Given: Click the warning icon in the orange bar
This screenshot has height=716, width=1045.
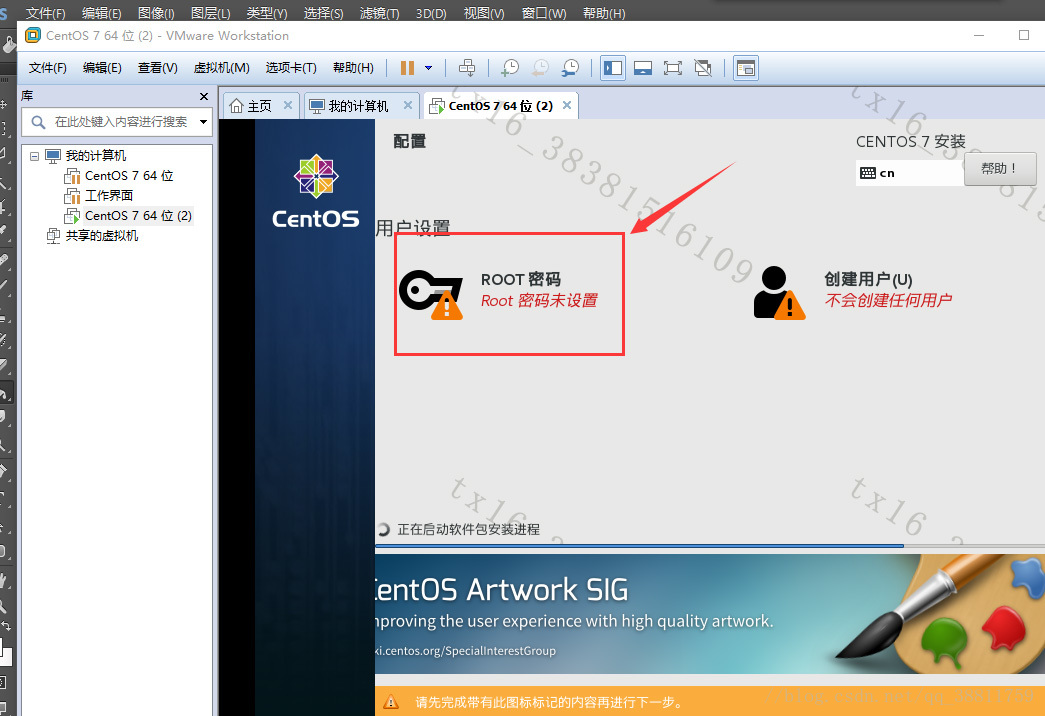Looking at the screenshot, I should (391, 702).
